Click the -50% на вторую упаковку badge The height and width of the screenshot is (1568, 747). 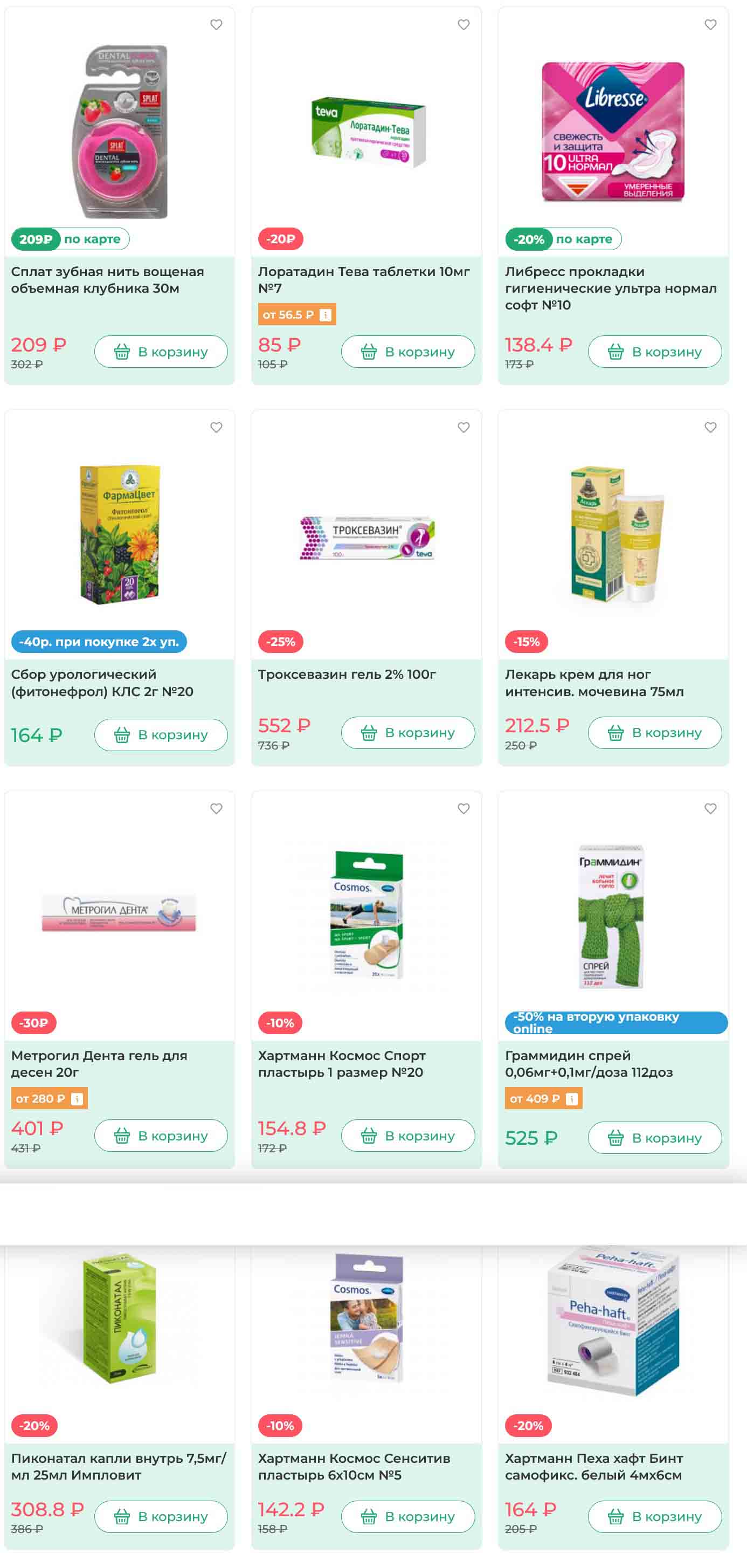616,1023
